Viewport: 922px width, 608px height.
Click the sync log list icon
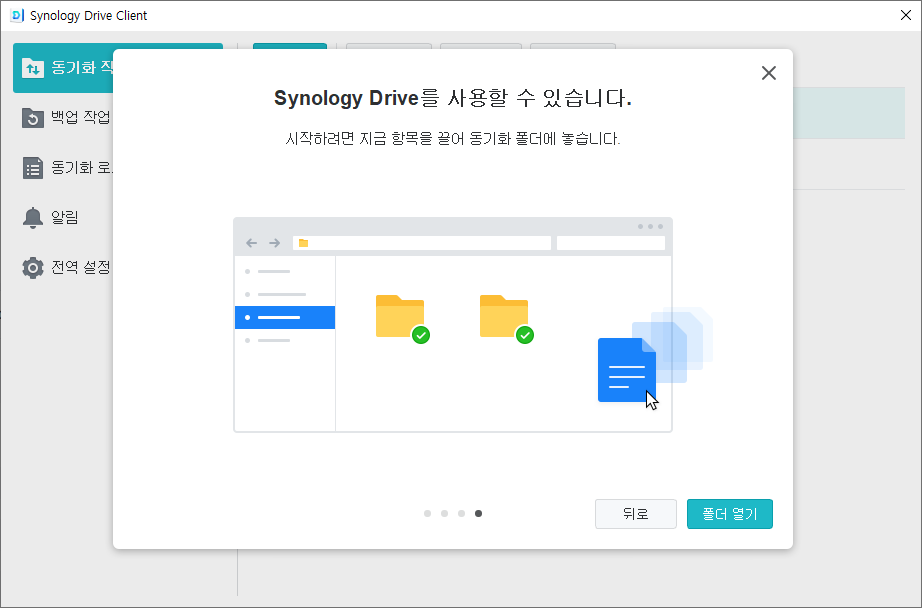click(x=33, y=168)
